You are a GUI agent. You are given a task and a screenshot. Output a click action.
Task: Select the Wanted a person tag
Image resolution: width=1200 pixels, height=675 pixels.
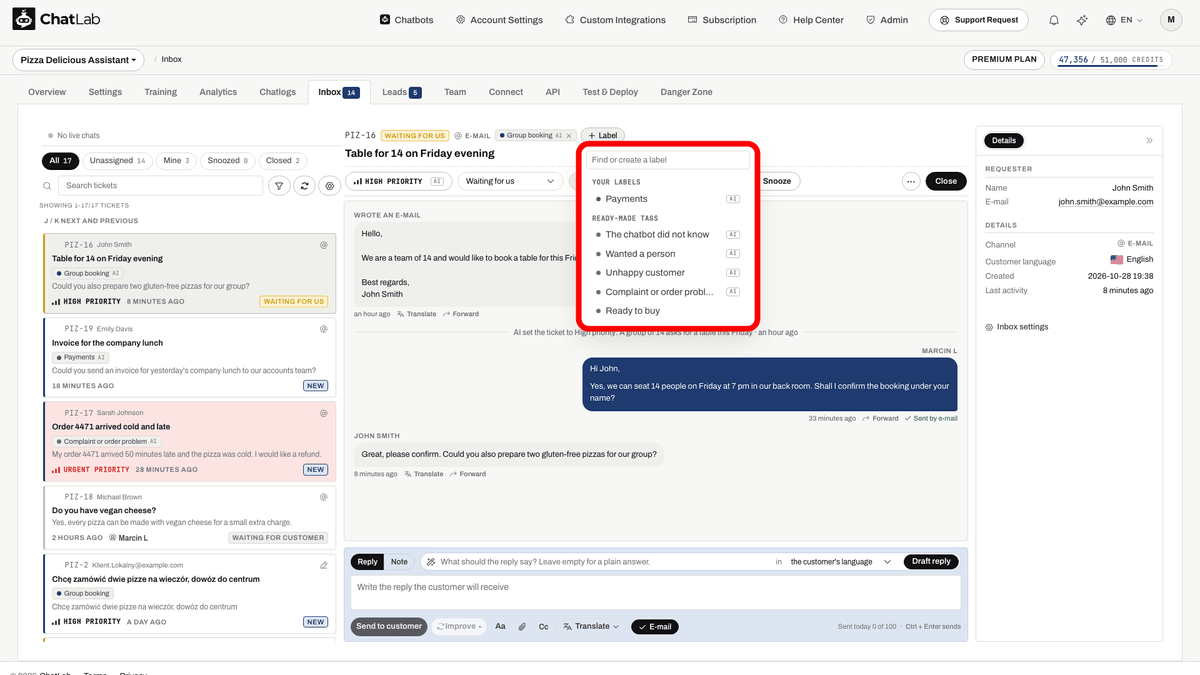pyautogui.click(x=667, y=254)
